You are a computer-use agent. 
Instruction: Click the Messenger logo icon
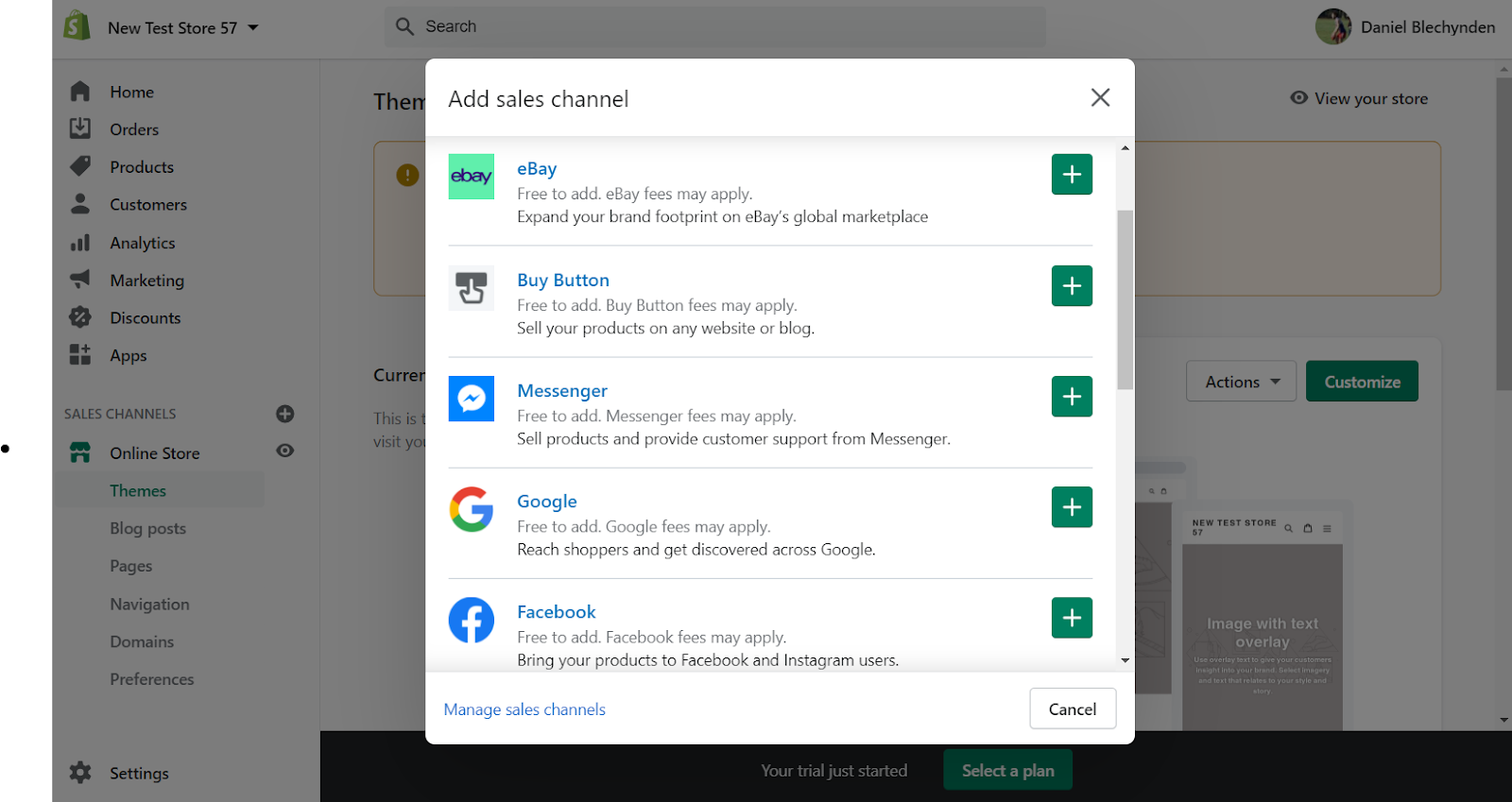tap(472, 399)
